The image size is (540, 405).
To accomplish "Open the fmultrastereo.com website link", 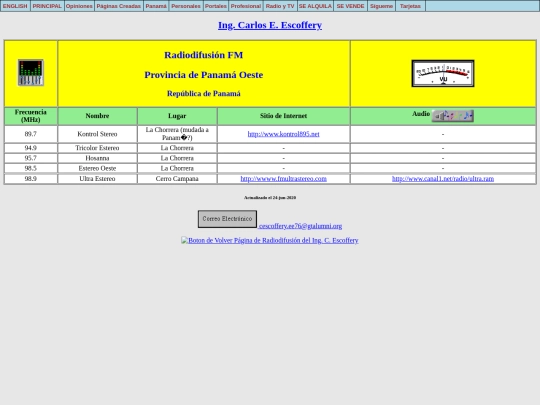I will pos(283,179).
